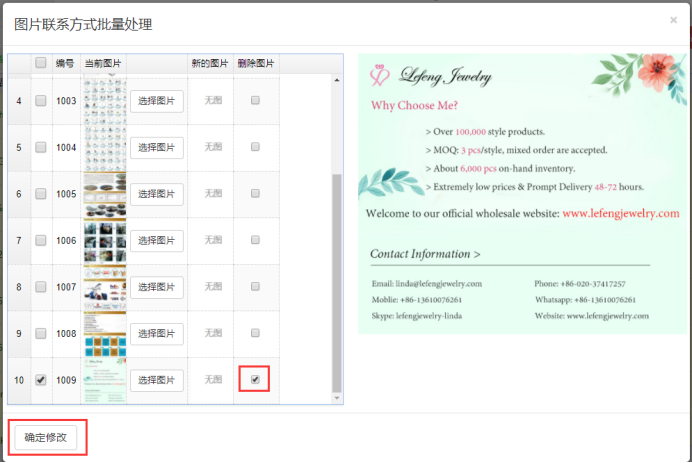
Task: Click the row index 4 cell
Action: coord(19,101)
